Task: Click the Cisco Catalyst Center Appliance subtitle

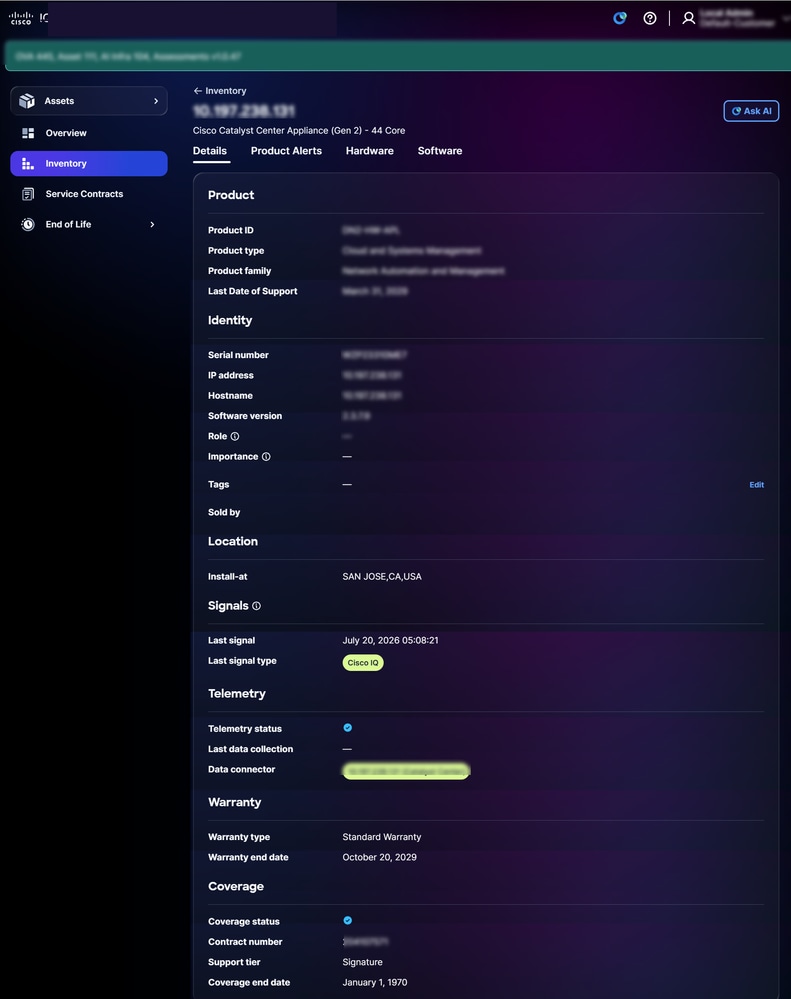Action: [x=299, y=131]
